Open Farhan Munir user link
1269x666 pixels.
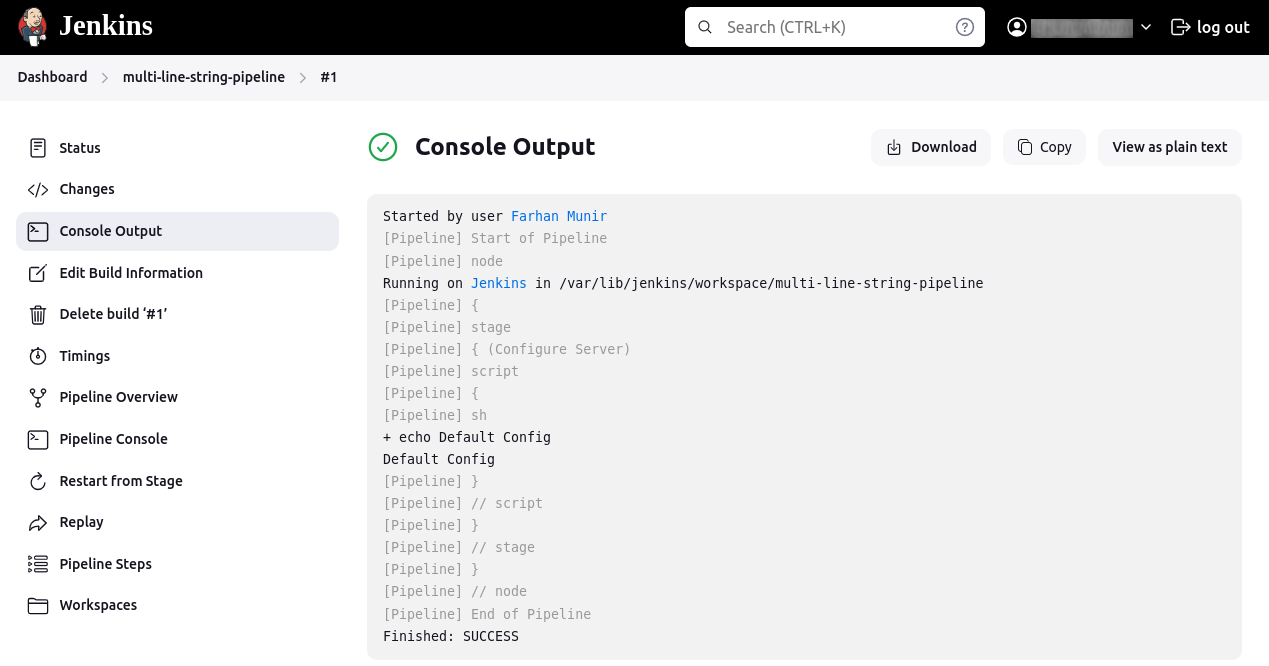point(559,216)
